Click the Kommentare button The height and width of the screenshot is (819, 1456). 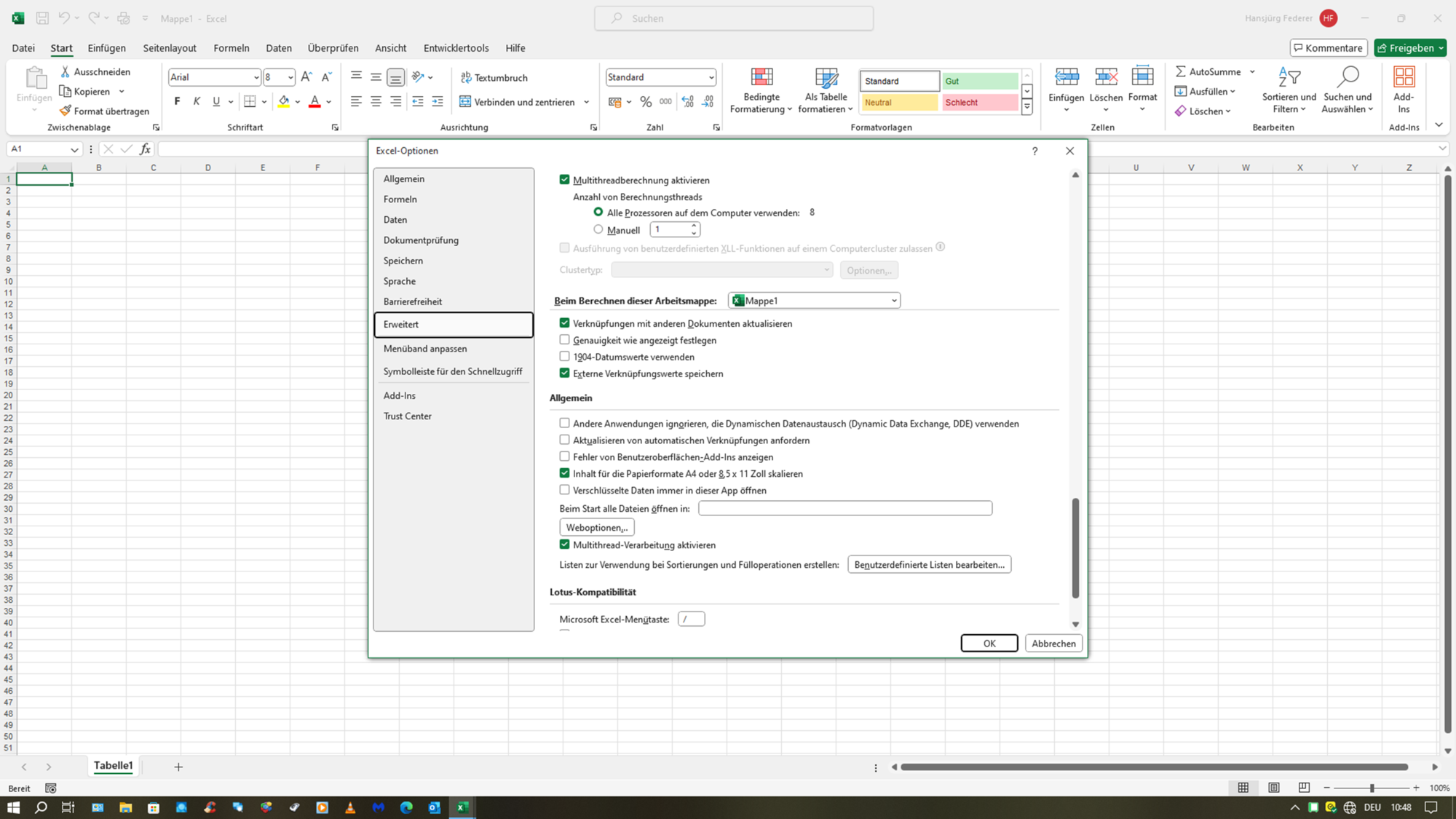(1329, 48)
